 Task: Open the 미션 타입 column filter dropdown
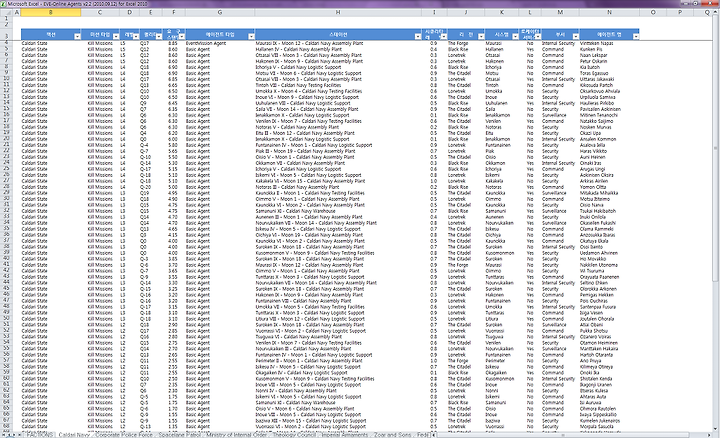pyautogui.click(x=116, y=36)
